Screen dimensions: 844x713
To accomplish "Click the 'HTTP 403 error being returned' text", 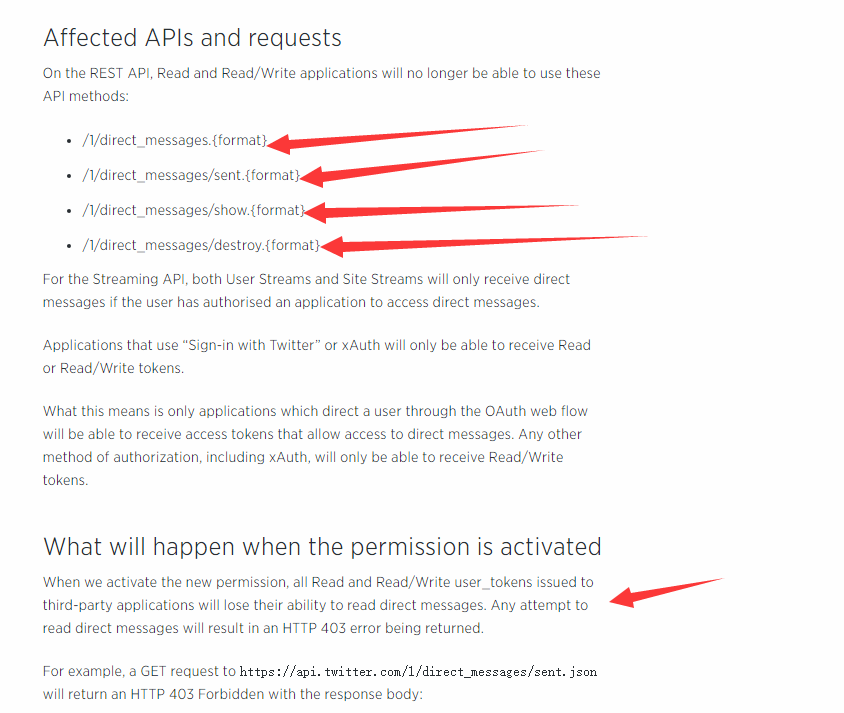I will coord(383,629).
